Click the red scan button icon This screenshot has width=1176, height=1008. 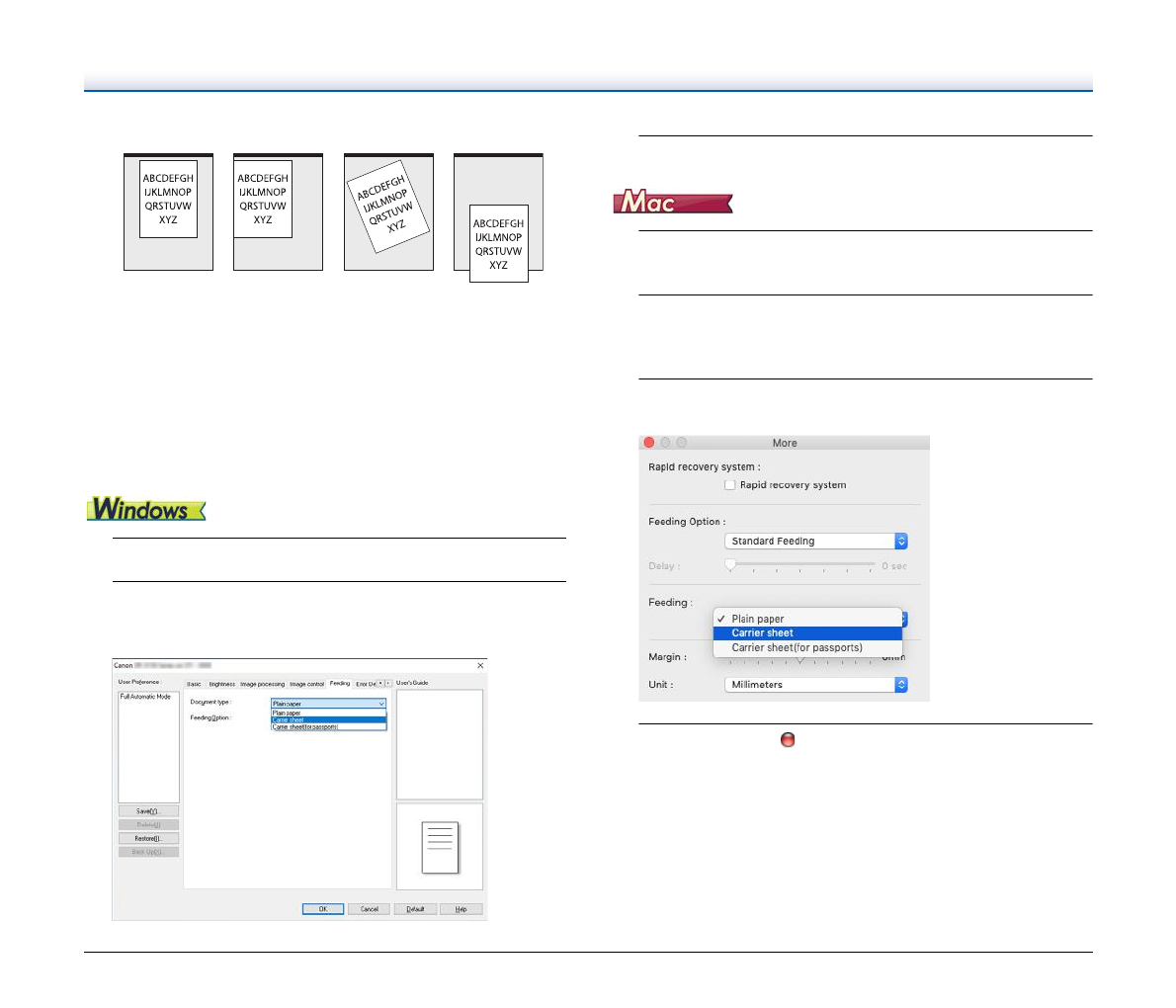788,740
